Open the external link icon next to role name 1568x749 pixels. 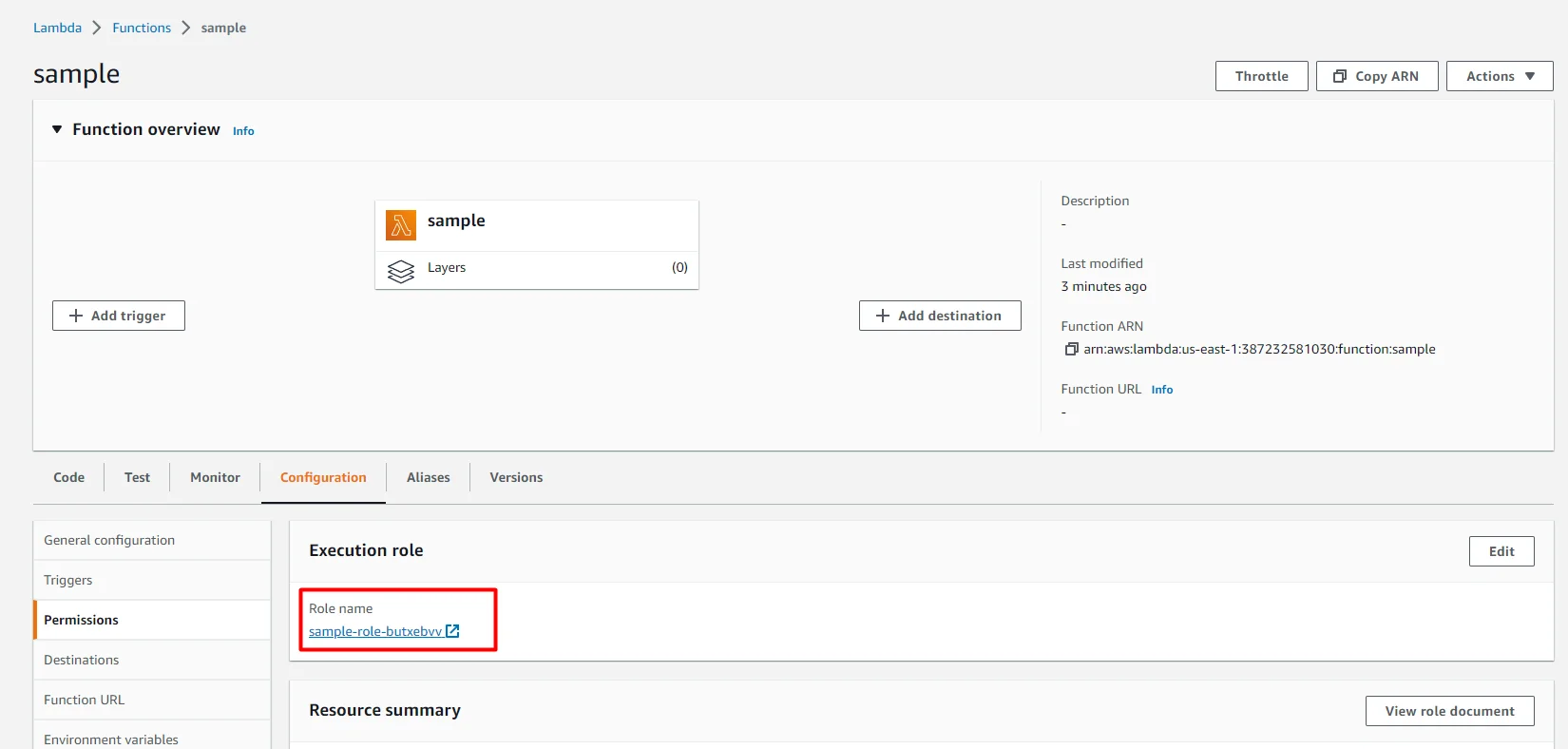click(453, 631)
